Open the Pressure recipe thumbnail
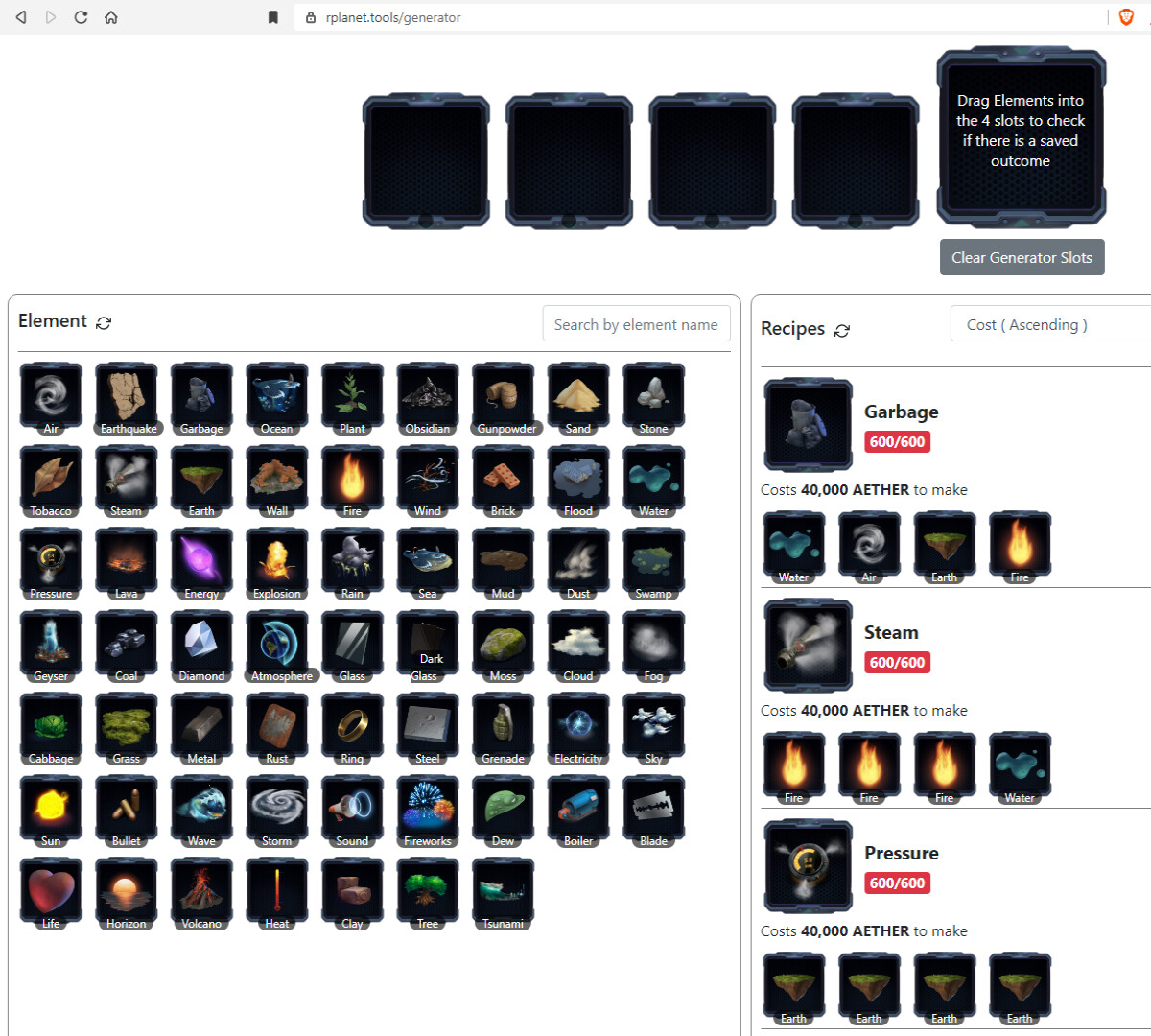Viewport: 1151px width, 1036px height. [808, 865]
